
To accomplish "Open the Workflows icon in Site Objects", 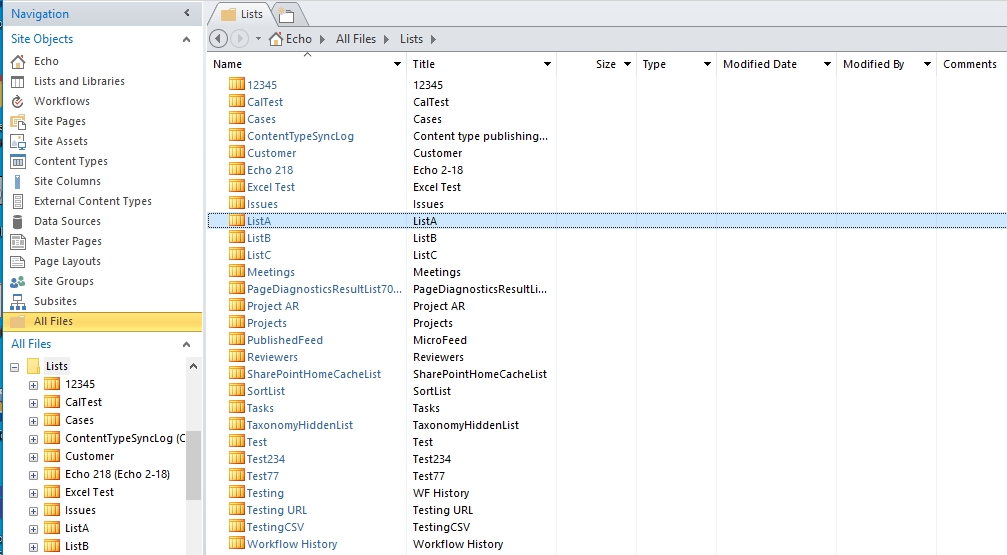I will tap(18, 101).
